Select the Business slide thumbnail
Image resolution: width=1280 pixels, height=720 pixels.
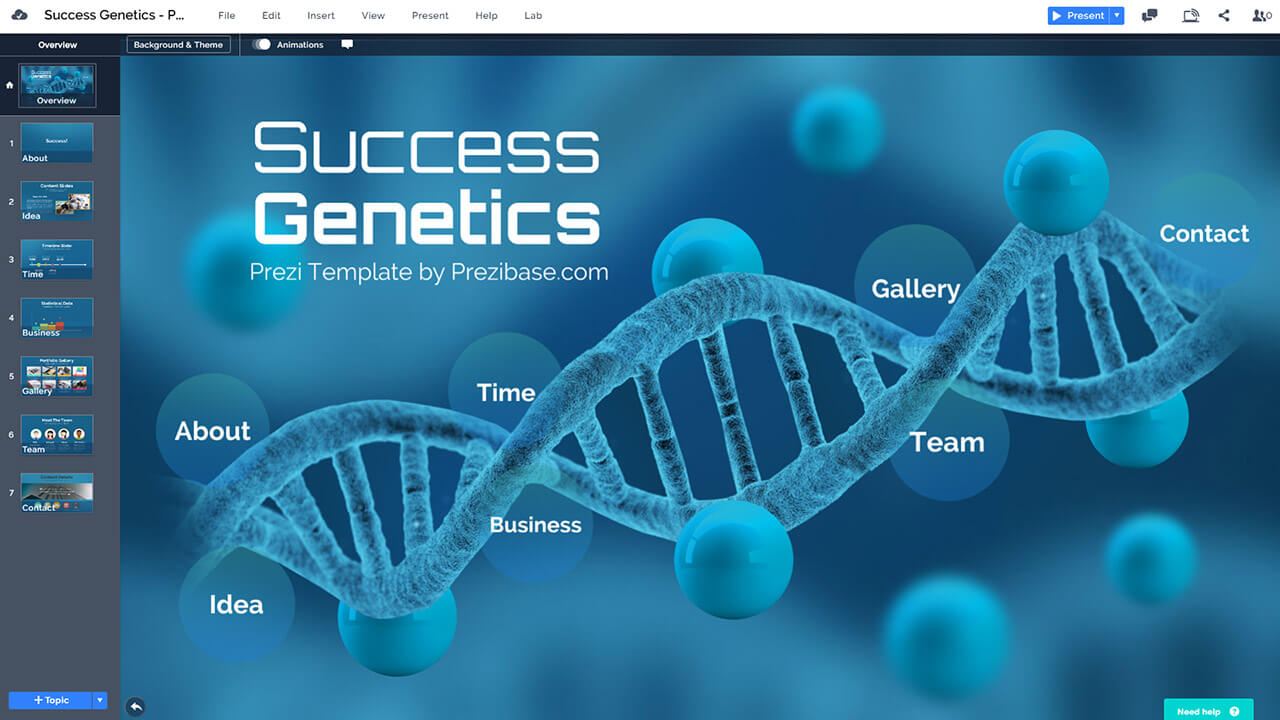pos(57,318)
